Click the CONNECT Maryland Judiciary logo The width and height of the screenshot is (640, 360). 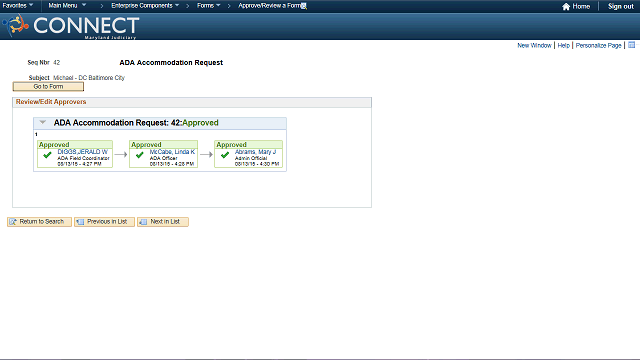coord(71,27)
